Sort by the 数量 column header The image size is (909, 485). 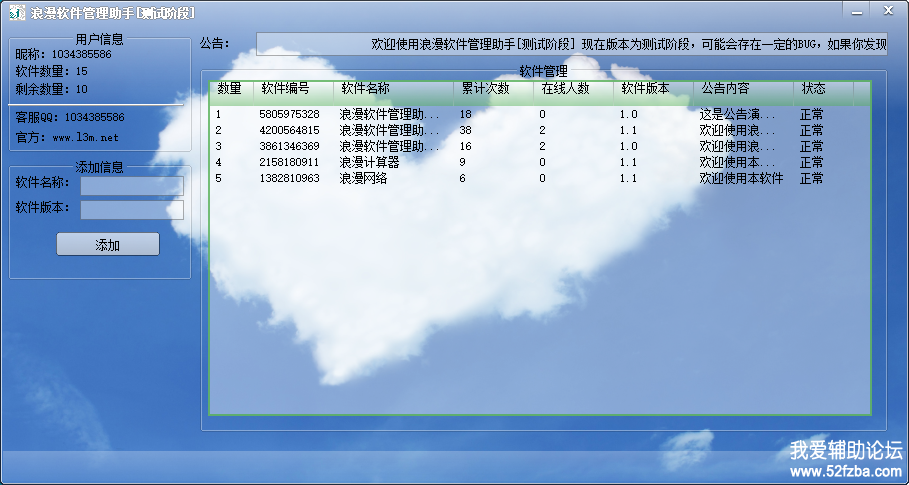pyautogui.click(x=230, y=89)
